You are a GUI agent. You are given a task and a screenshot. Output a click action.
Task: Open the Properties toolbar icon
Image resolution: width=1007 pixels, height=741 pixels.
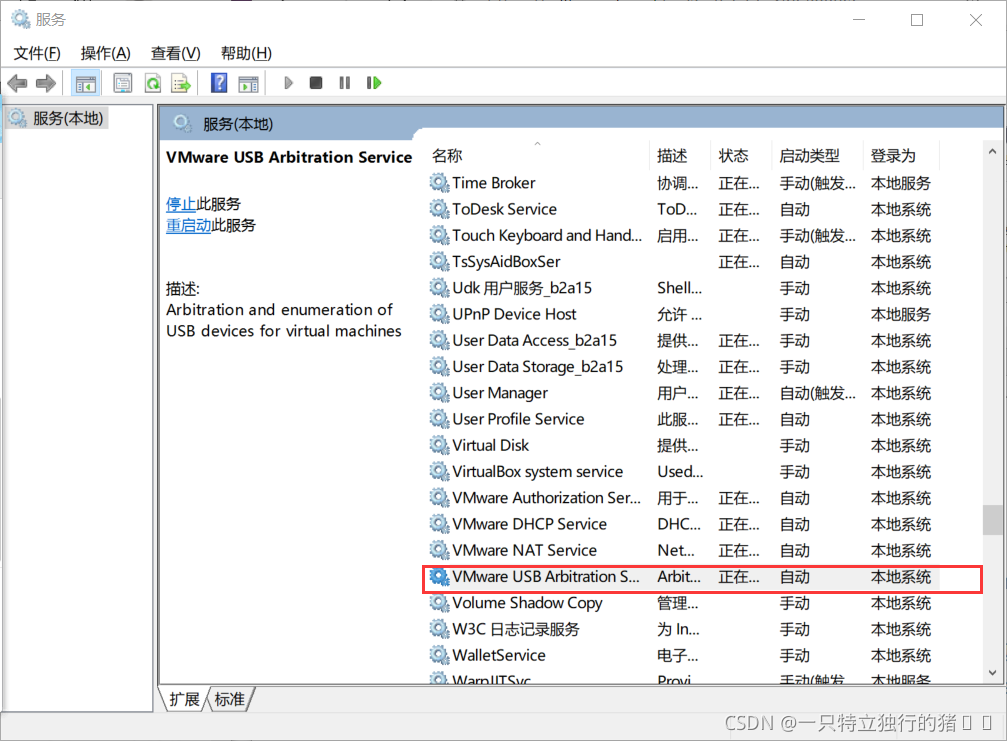(122, 83)
